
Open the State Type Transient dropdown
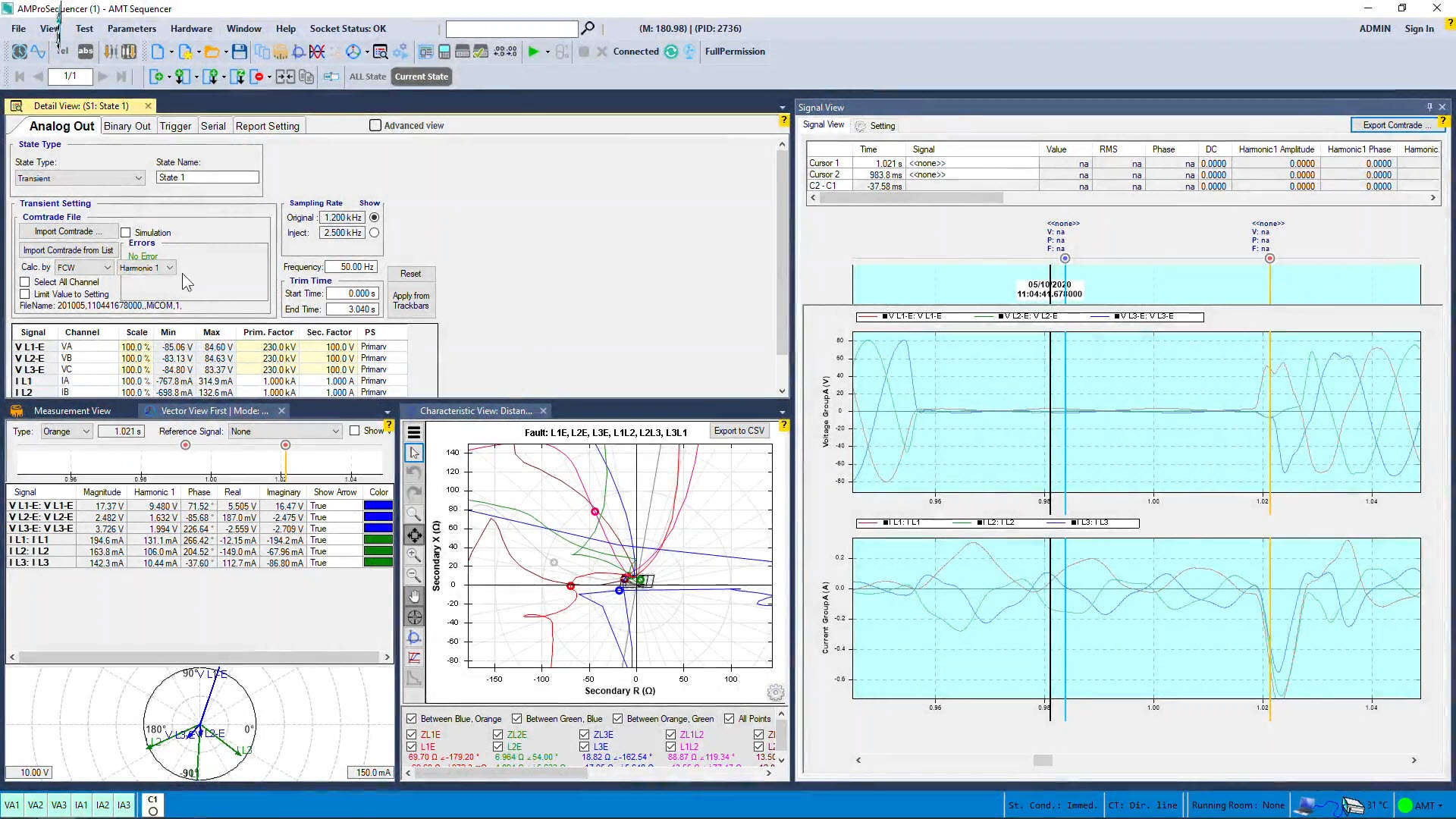click(80, 178)
